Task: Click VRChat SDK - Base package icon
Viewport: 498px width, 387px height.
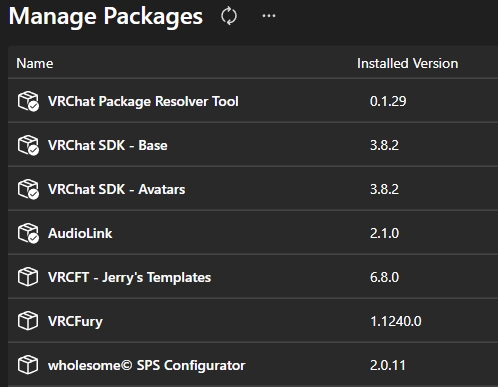Action: tap(28, 145)
